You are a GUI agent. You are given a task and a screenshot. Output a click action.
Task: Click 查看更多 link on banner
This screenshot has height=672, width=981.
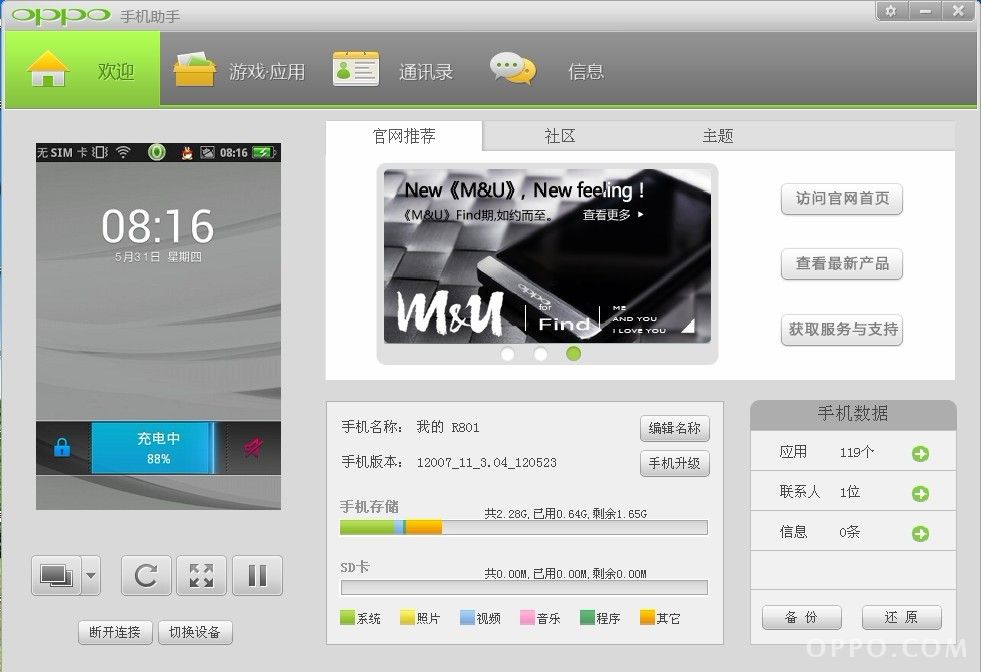coord(612,215)
